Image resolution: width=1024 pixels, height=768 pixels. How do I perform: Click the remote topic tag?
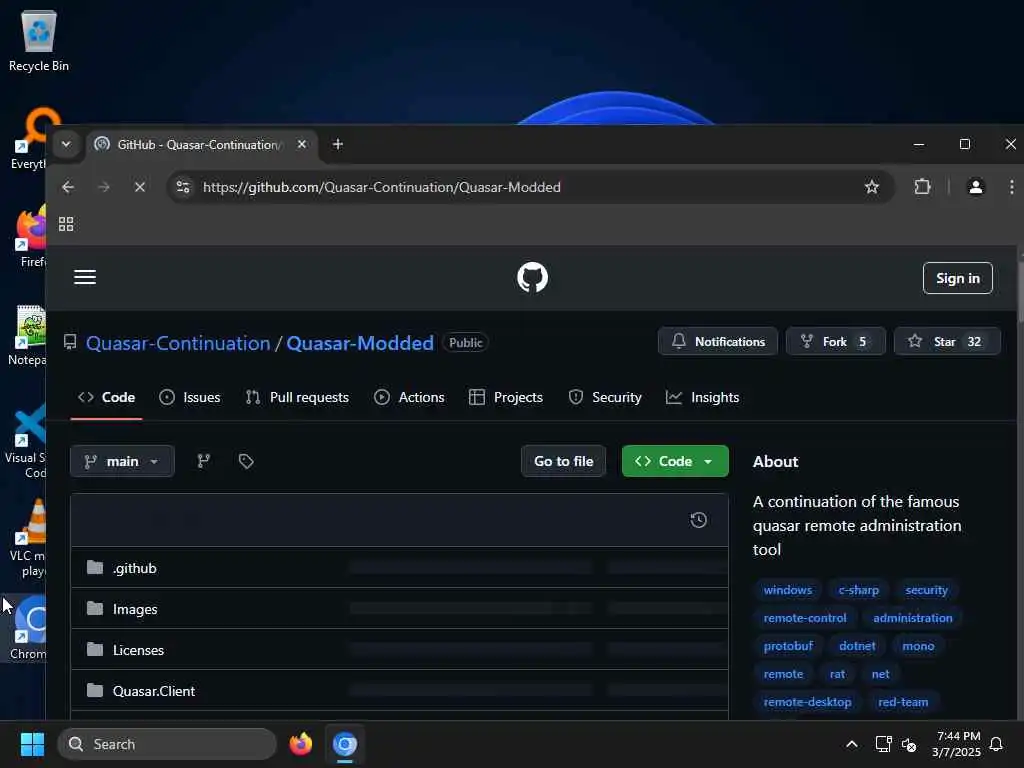click(x=783, y=674)
